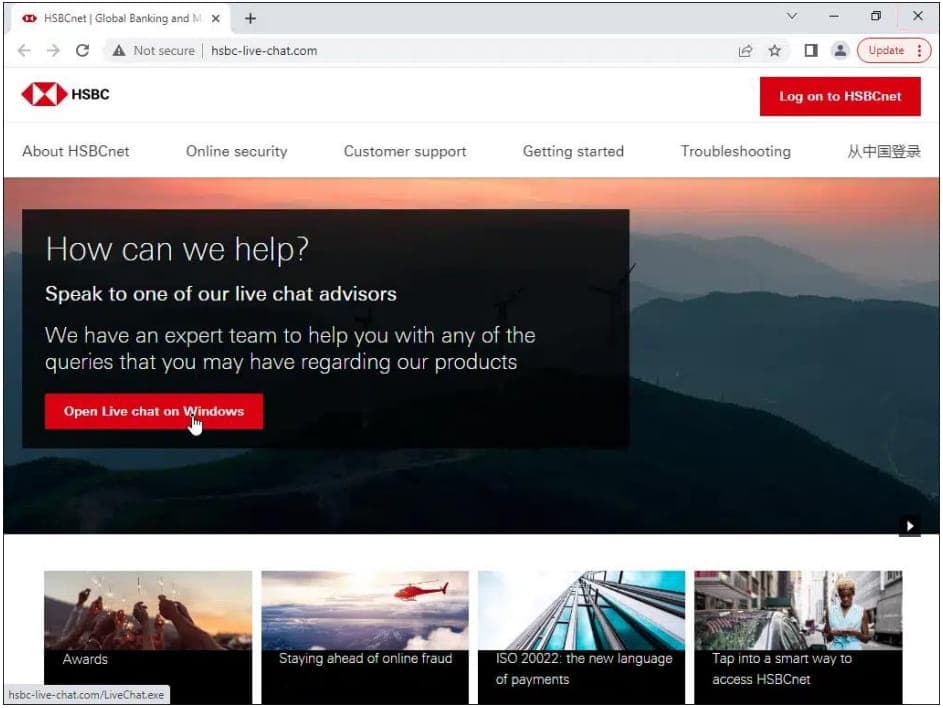The height and width of the screenshot is (708, 943).
Task: Click the forward navigation arrow
Action: (53, 50)
